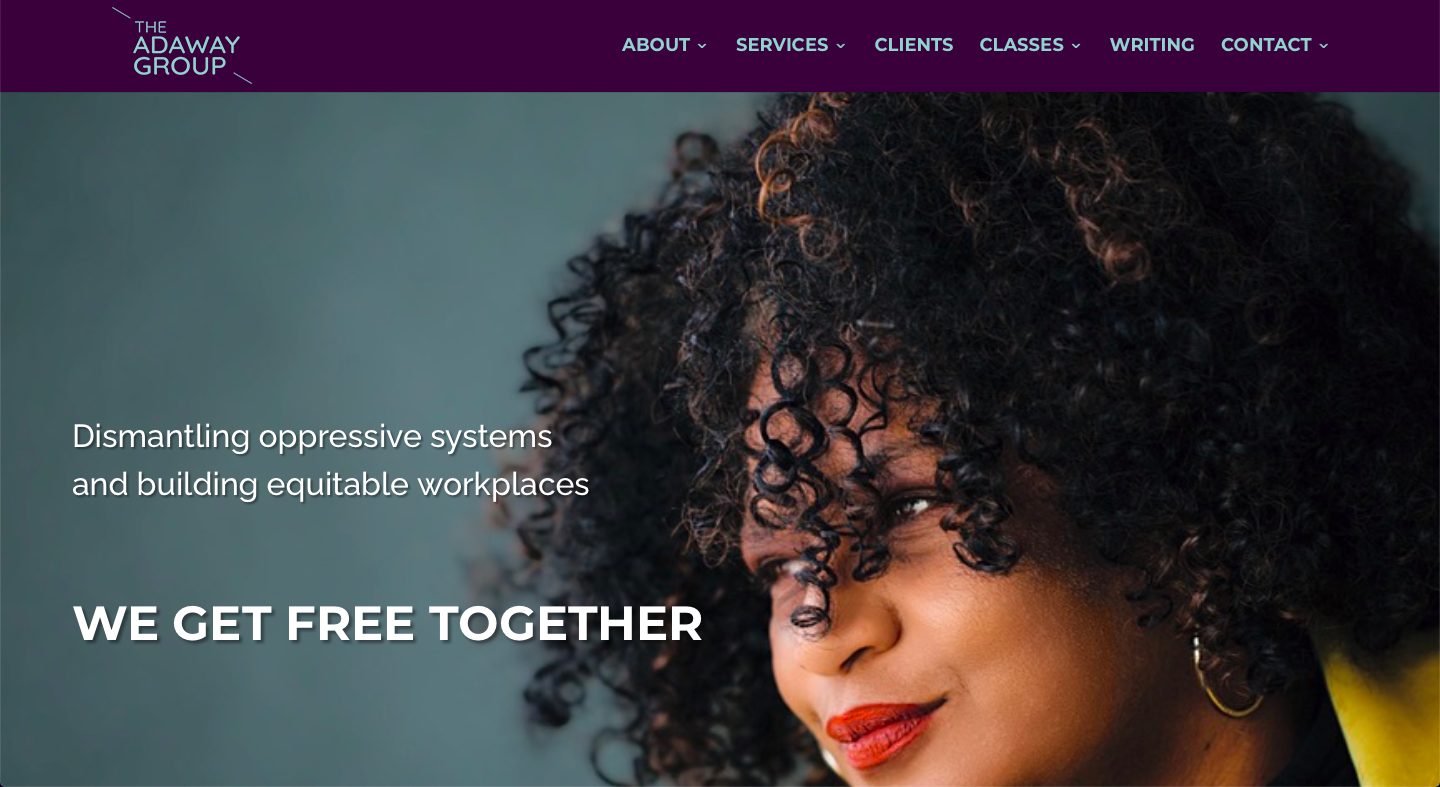
Task: Visit the WRITING page link
Action: point(1152,45)
